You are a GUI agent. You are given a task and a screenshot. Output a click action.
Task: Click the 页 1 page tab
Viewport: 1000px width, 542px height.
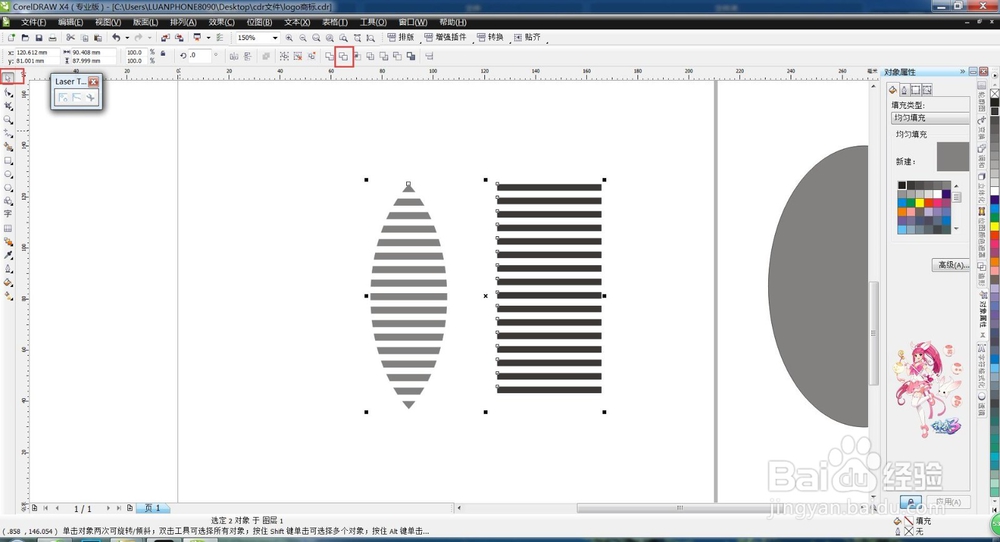(x=152, y=508)
